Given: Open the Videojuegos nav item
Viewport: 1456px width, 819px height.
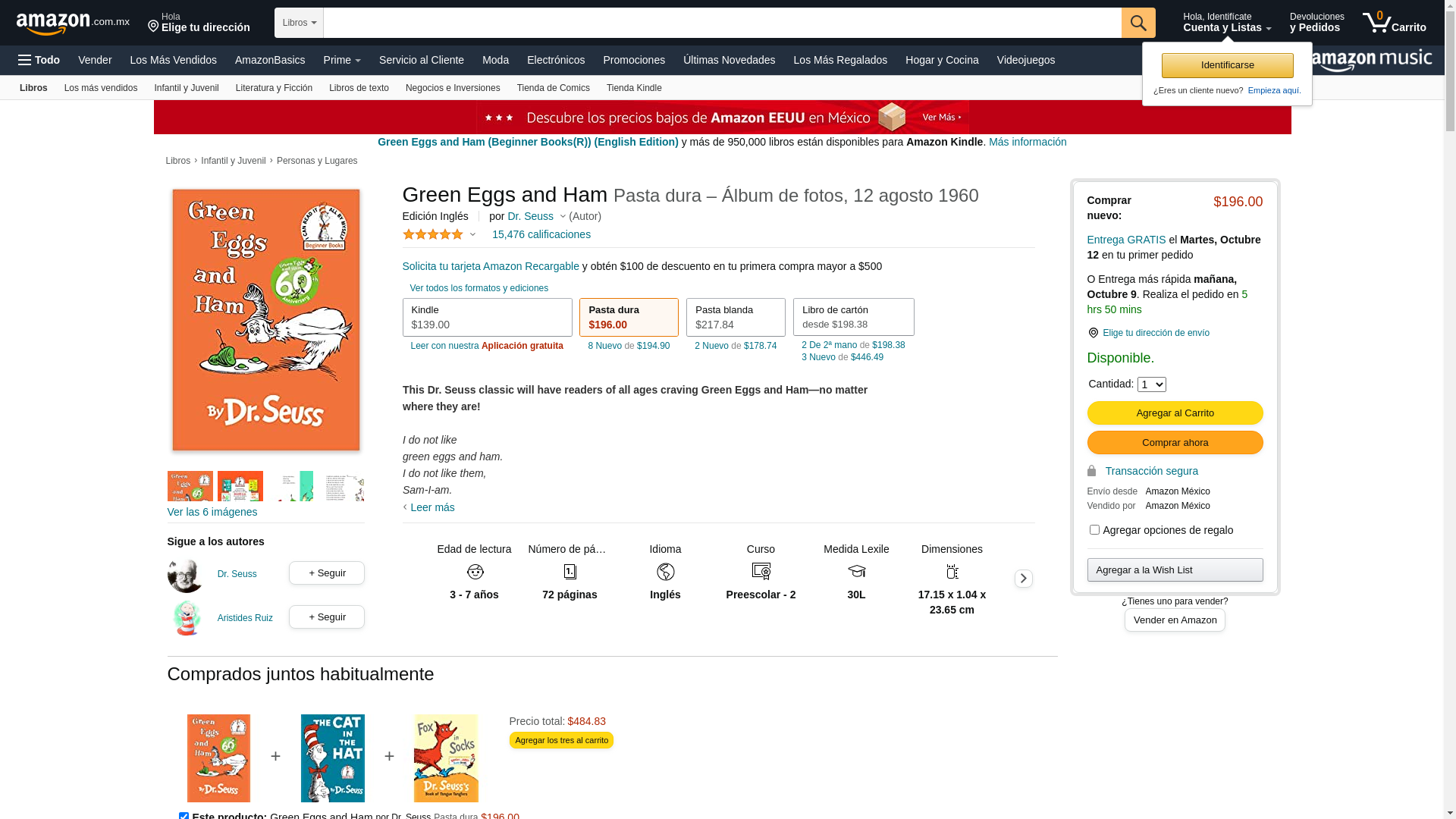Looking at the screenshot, I should [1025, 60].
